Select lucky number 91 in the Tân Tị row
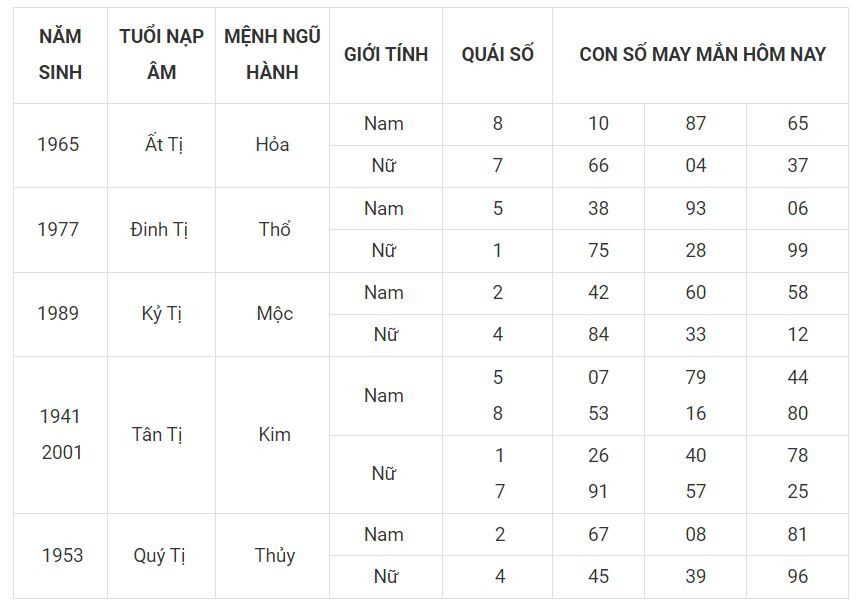 (x=598, y=491)
